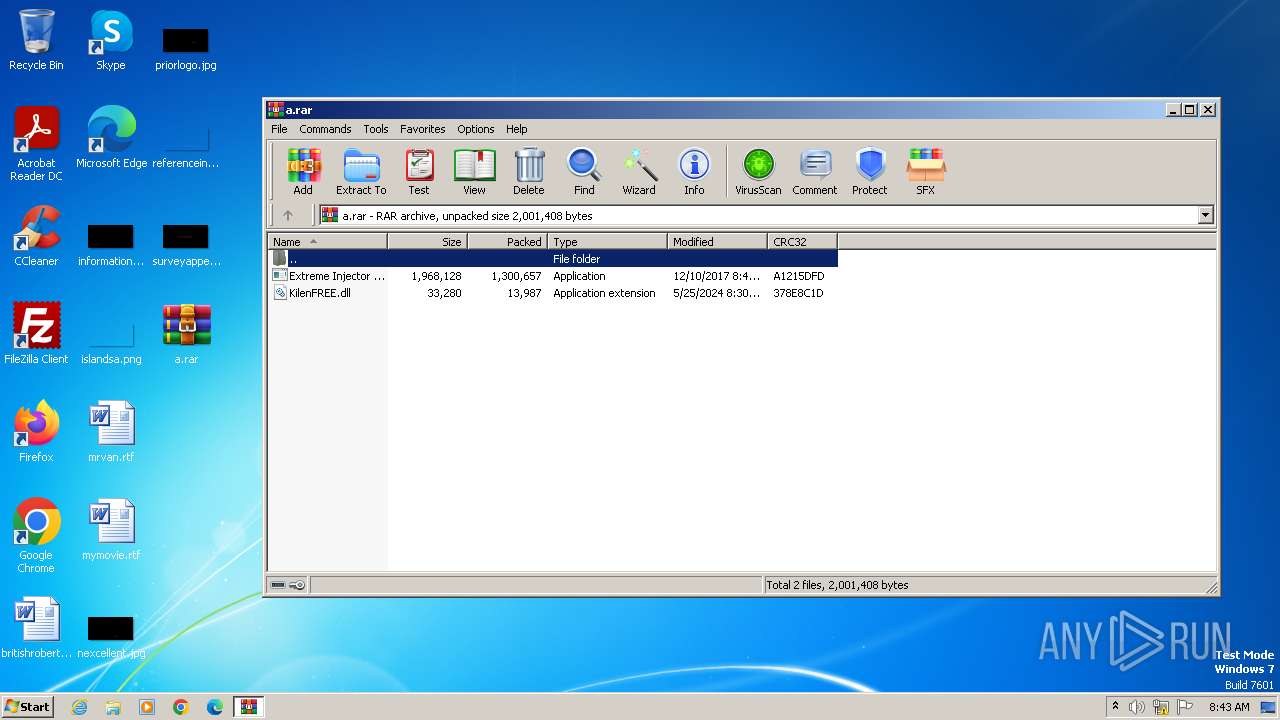Select a.rar desktop file

pos(186,335)
